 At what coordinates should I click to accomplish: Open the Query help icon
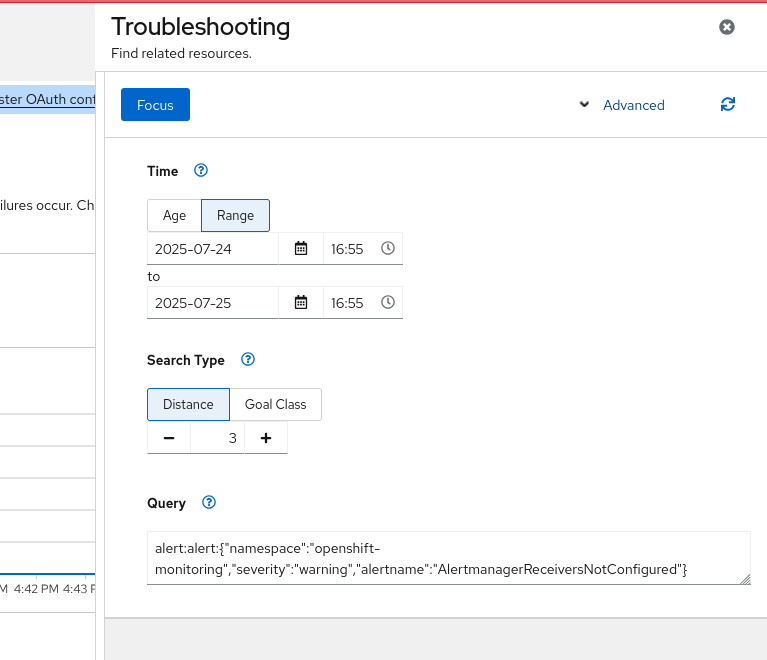point(209,502)
